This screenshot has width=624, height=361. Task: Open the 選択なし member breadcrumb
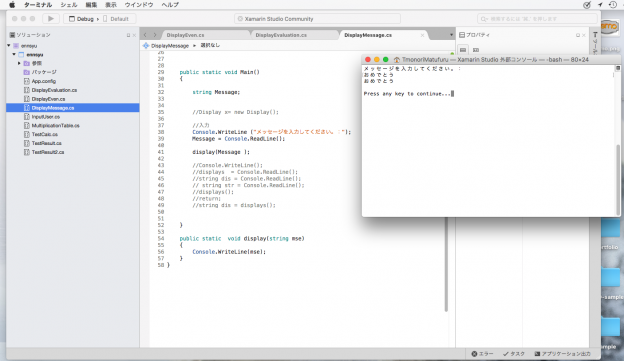click(x=210, y=45)
